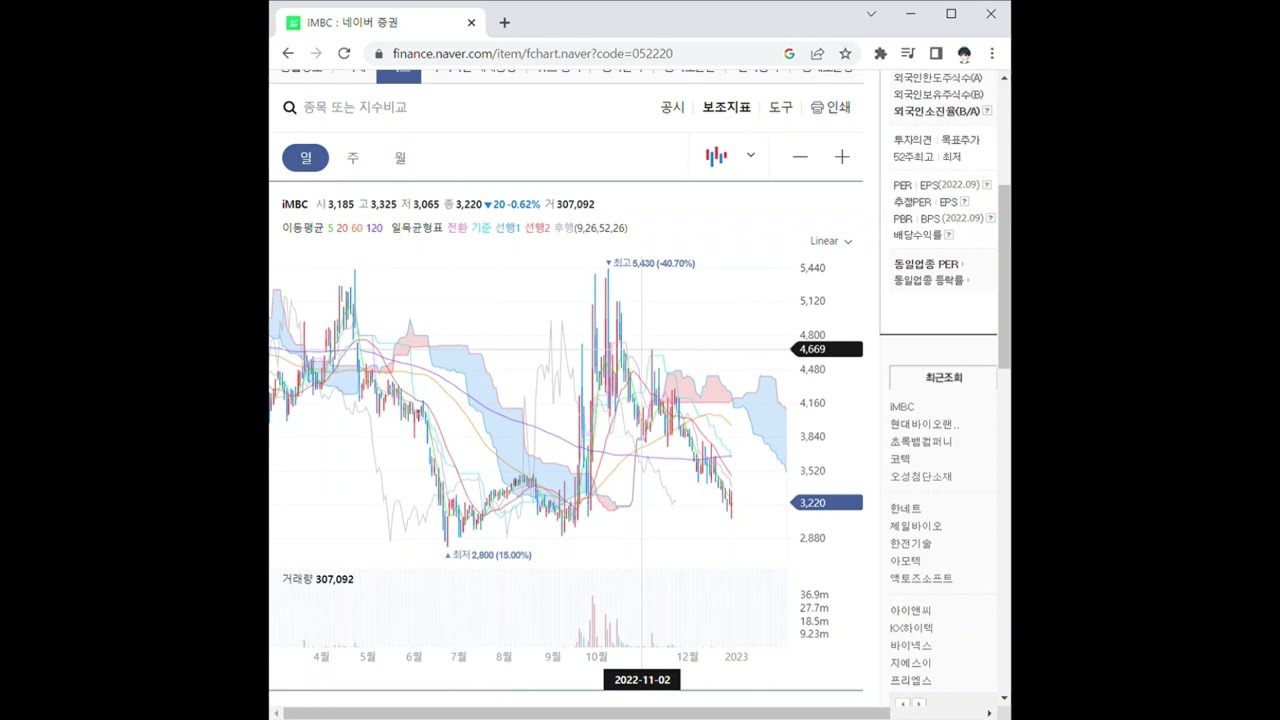Open the 보조지표 indicators menu

[x=726, y=107]
